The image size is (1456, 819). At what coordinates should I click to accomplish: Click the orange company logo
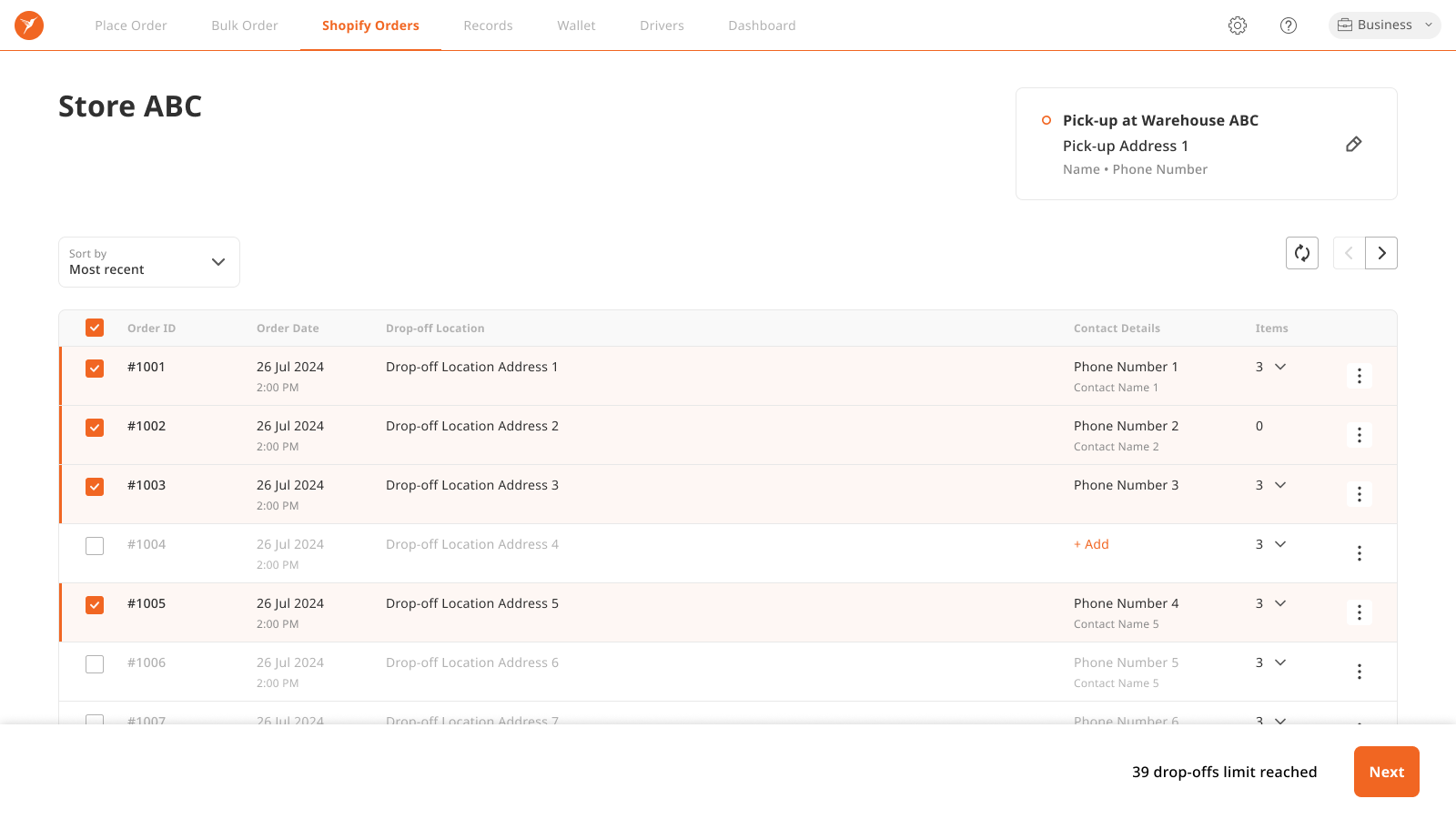point(28,25)
